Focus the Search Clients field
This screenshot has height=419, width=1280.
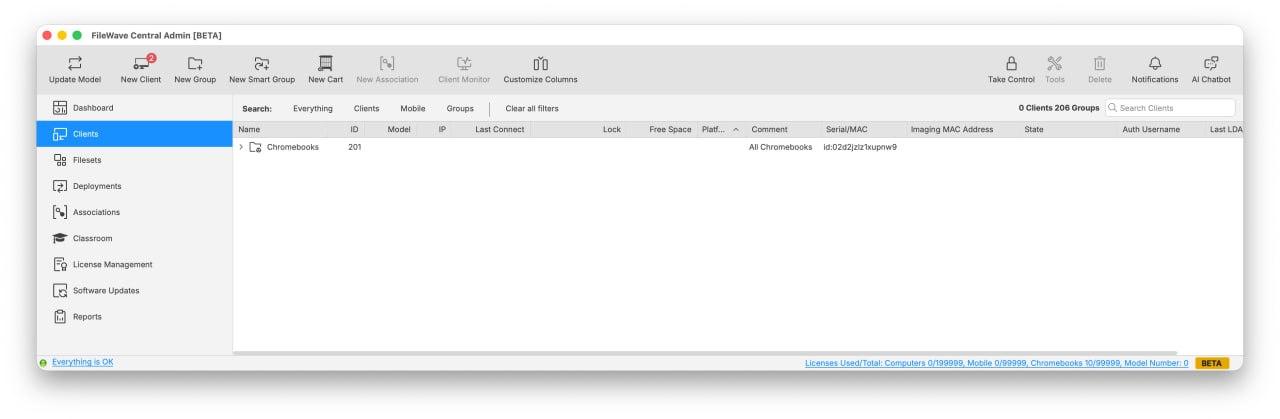1170,108
